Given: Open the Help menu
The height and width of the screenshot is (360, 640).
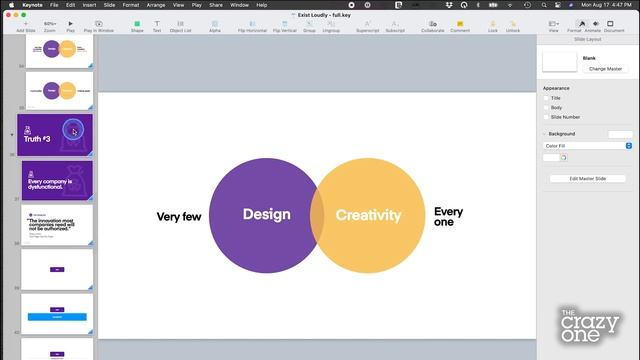Looking at the screenshot, I should coord(262,5).
